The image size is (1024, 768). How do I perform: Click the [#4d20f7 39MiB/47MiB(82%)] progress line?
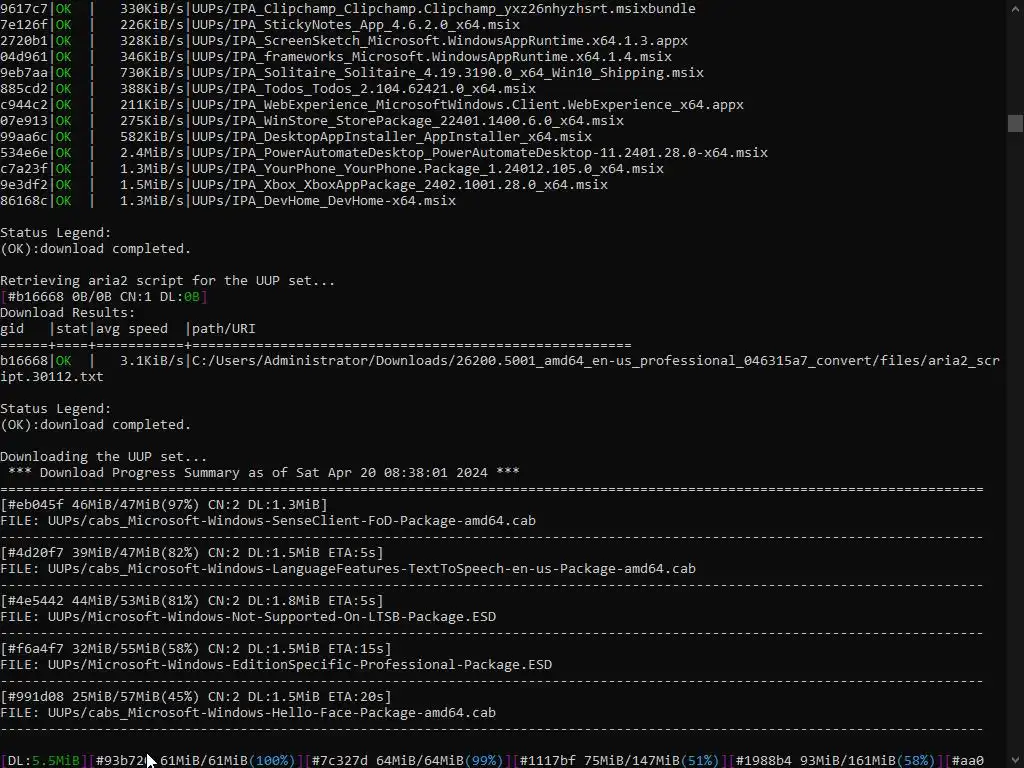point(192,552)
